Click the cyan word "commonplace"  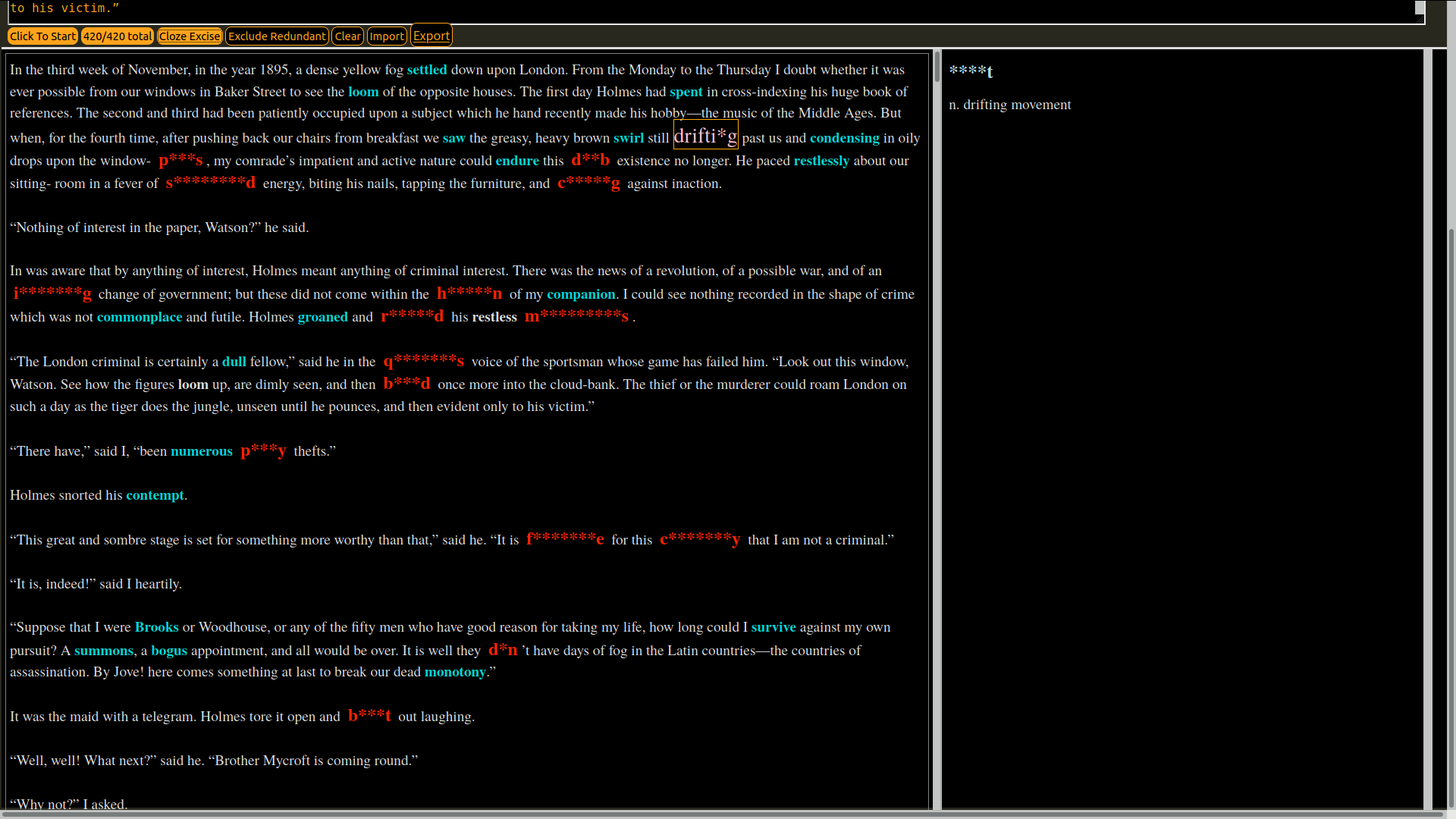coord(140,317)
